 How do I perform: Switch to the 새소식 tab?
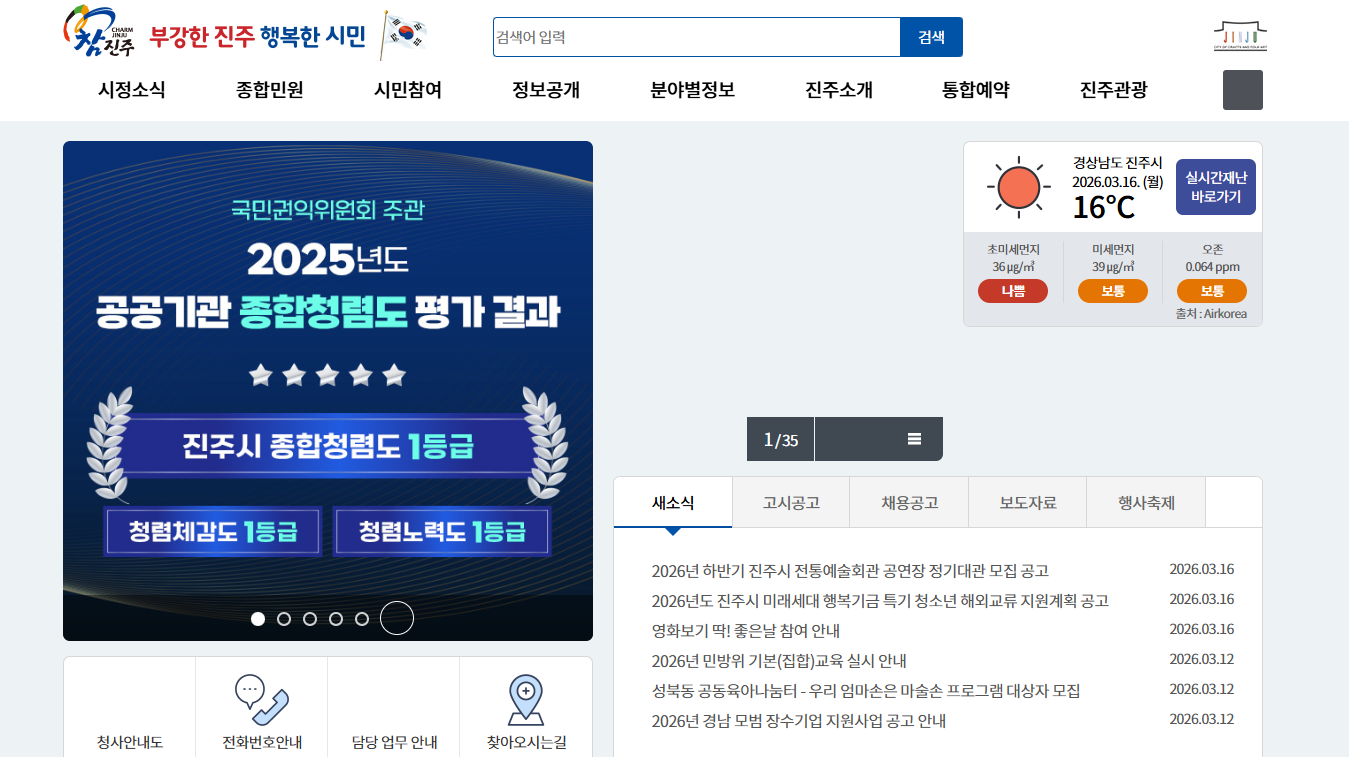pos(673,503)
